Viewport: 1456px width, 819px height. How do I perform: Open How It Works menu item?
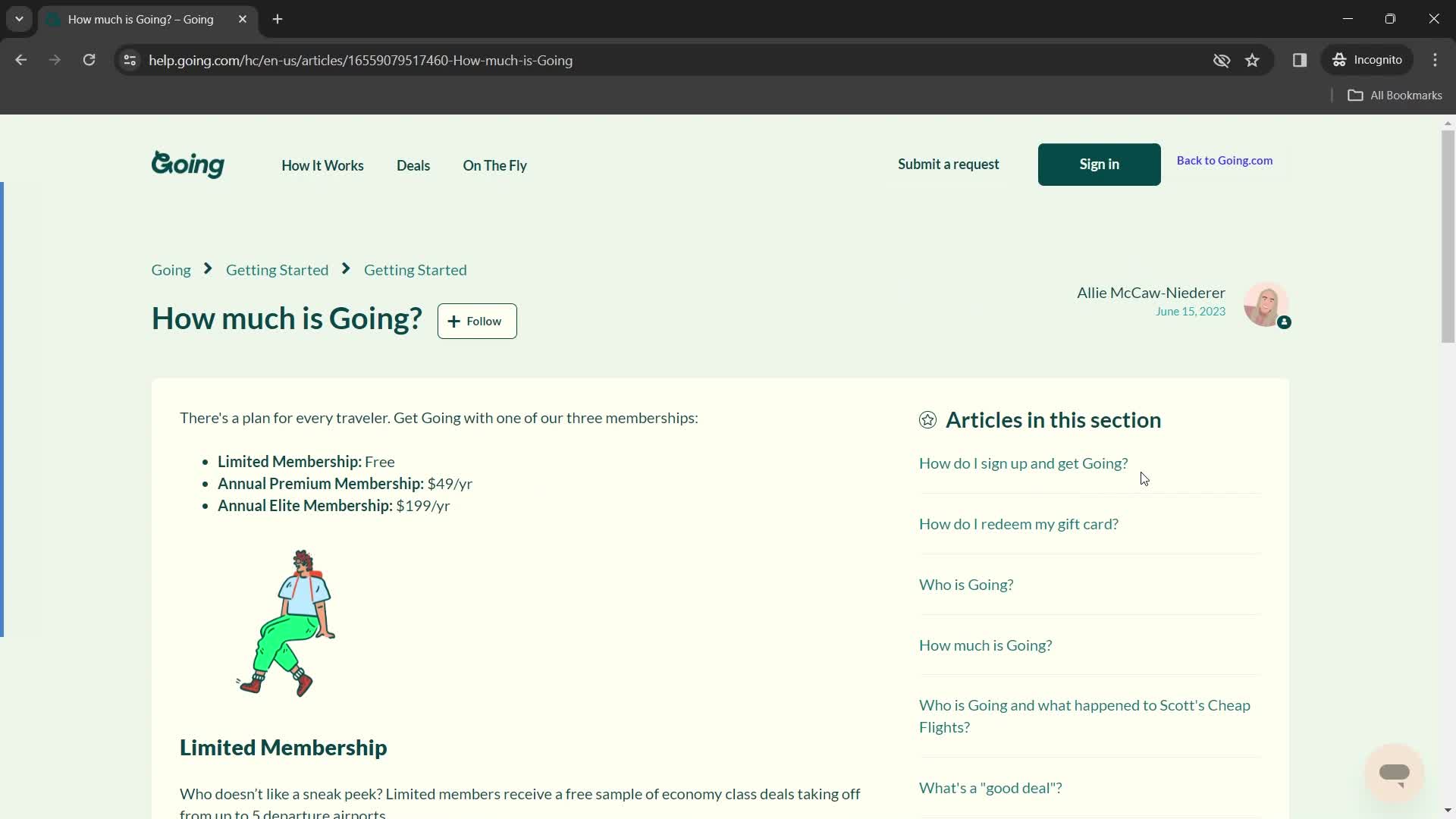tap(322, 165)
